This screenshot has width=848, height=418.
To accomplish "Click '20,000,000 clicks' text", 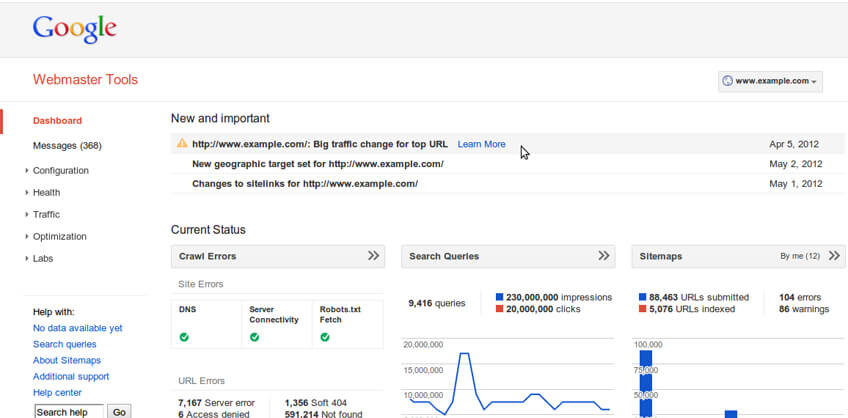I will pos(543,309).
